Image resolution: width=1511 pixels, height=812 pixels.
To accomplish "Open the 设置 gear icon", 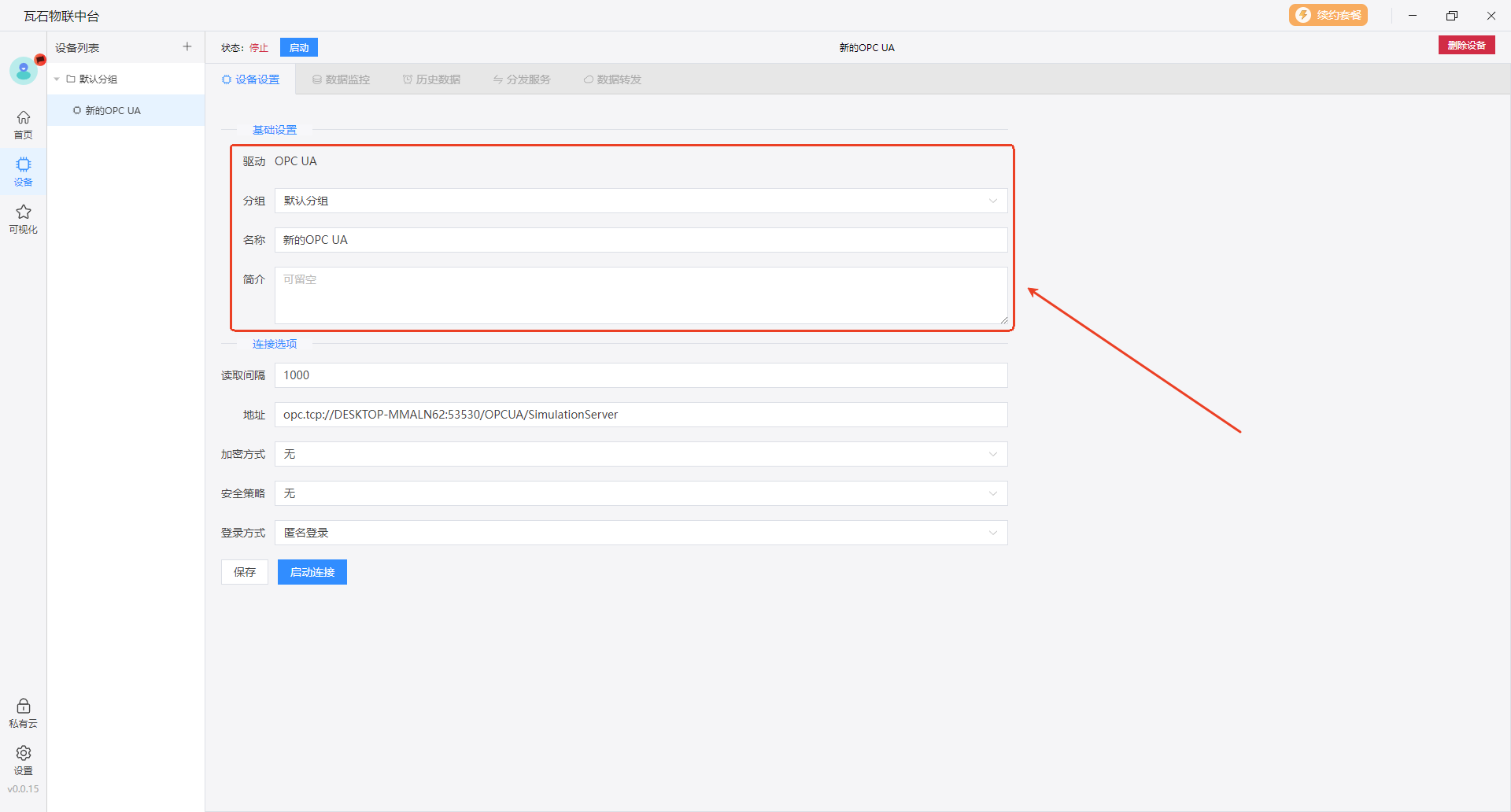I will point(24,760).
